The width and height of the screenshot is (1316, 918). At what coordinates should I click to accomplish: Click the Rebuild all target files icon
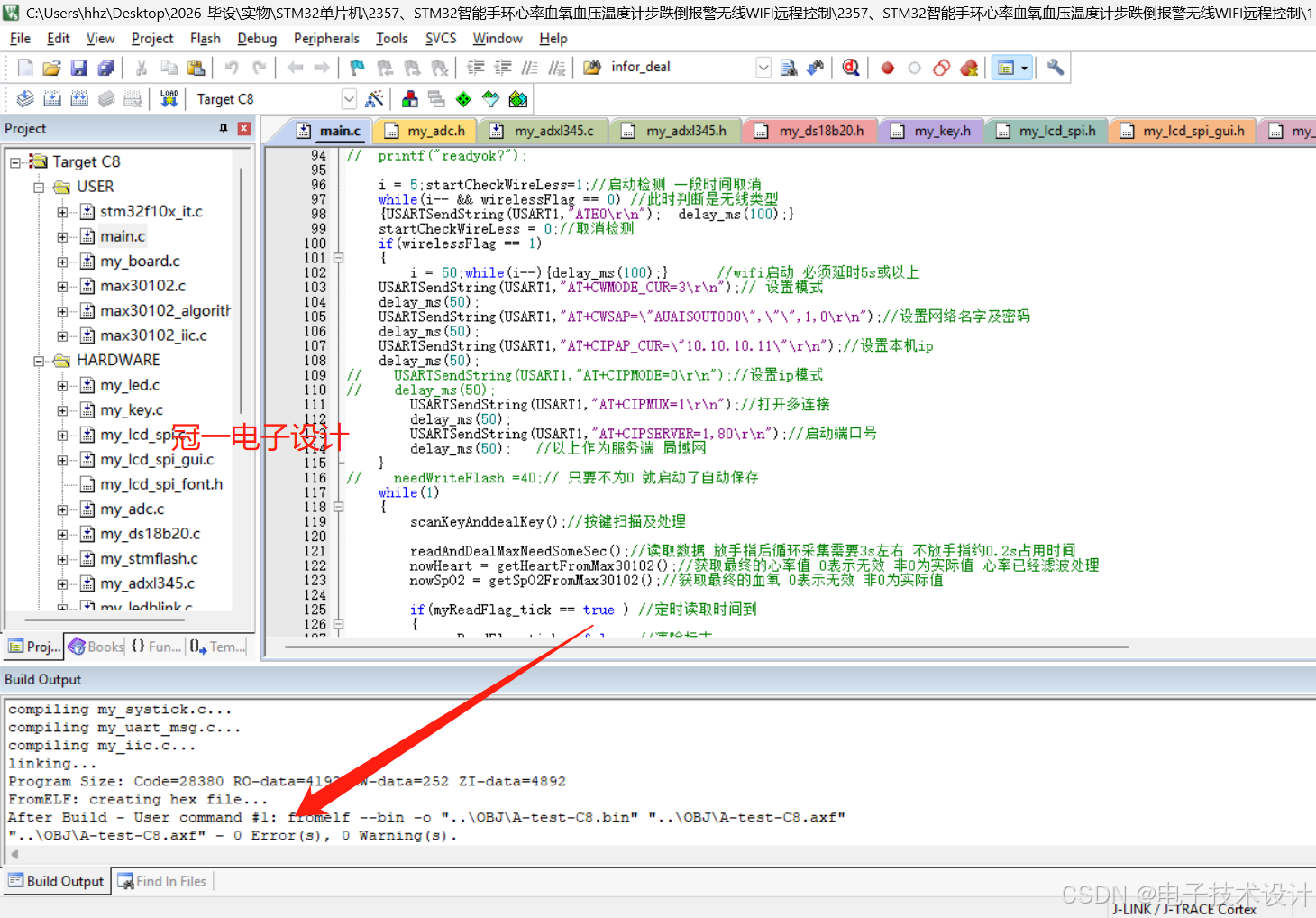click(x=79, y=99)
